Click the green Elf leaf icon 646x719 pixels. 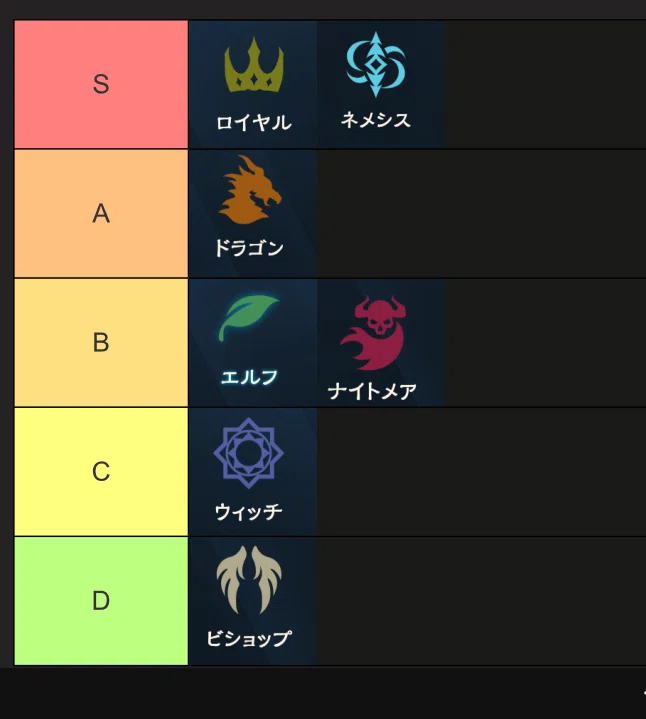[249, 318]
